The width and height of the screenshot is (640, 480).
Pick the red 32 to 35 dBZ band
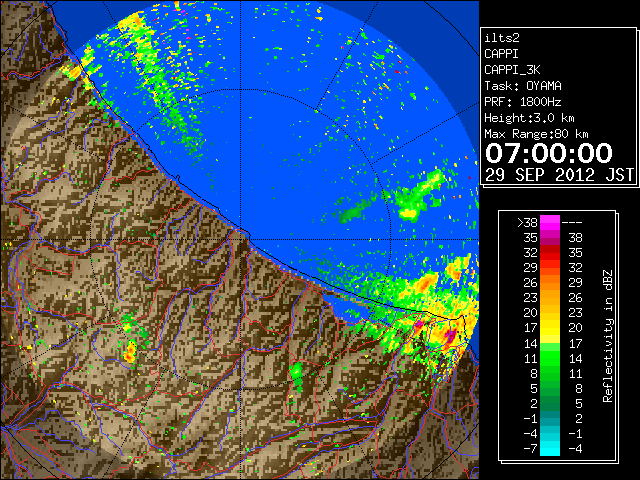pyautogui.click(x=550, y=253)
